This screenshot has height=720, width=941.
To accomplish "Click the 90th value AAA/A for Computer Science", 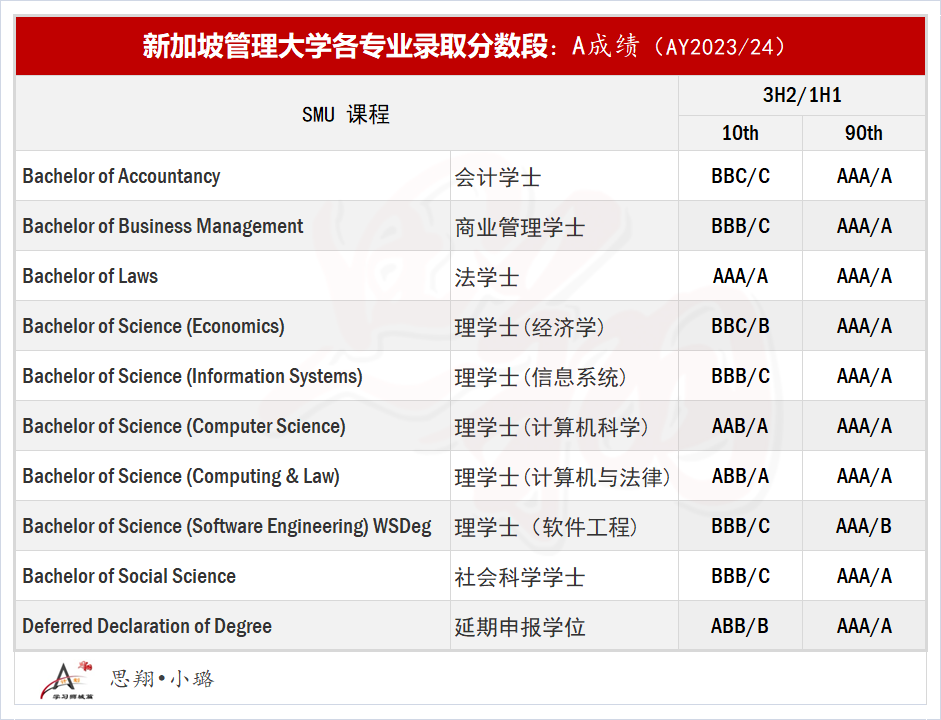I will [x=864, y=425].
